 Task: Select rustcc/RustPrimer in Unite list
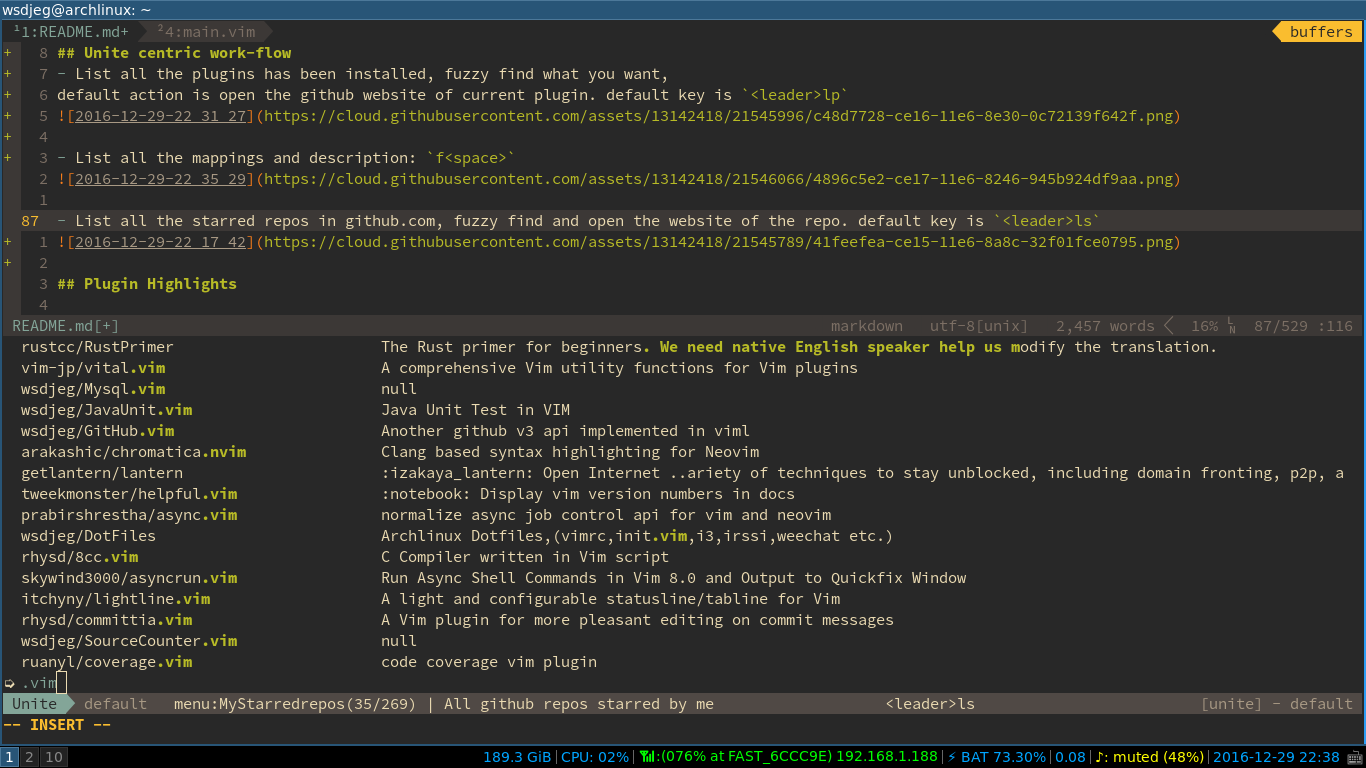(x=97, y=347)
